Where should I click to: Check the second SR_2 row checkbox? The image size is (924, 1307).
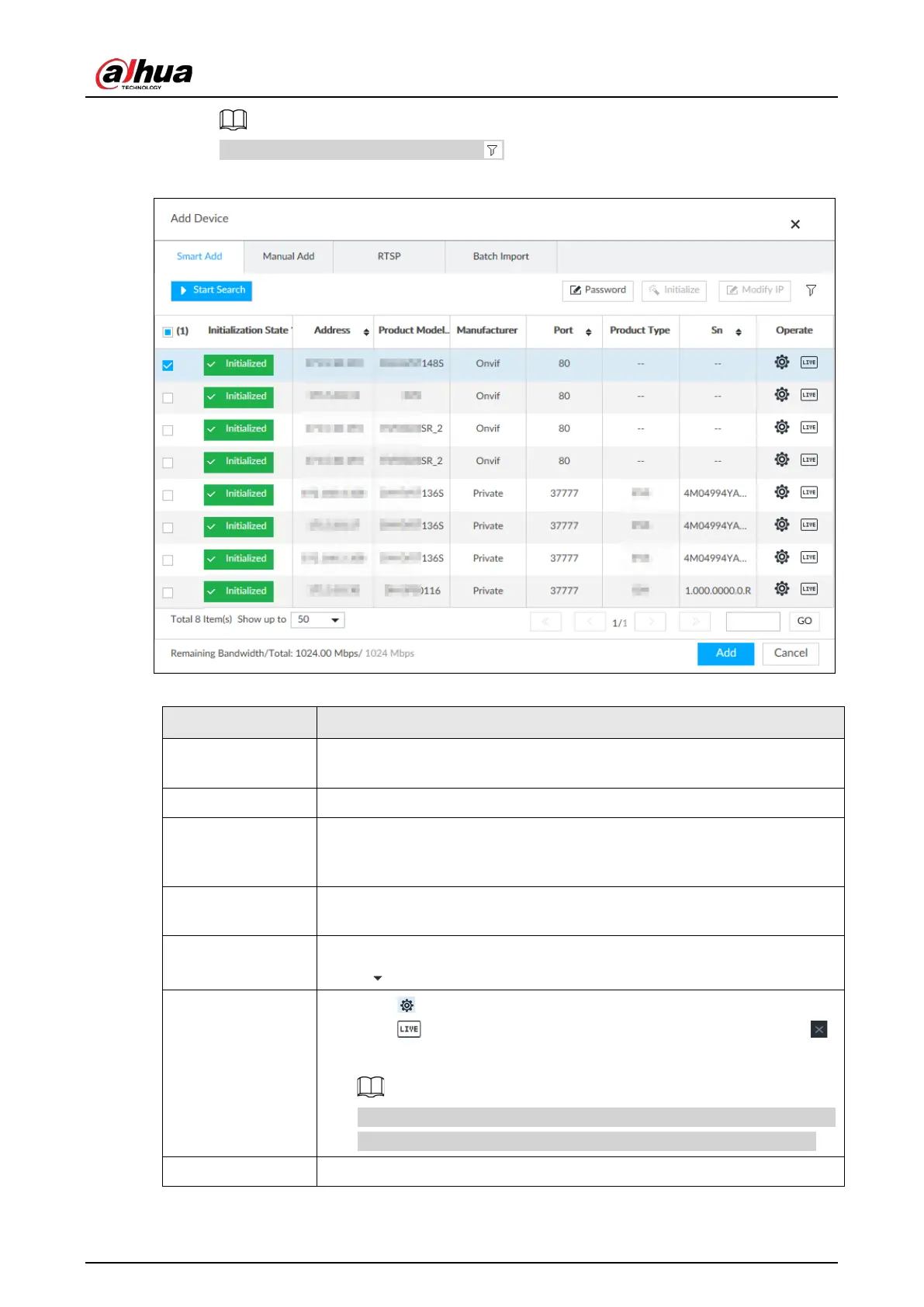click(x=168, y=463)
